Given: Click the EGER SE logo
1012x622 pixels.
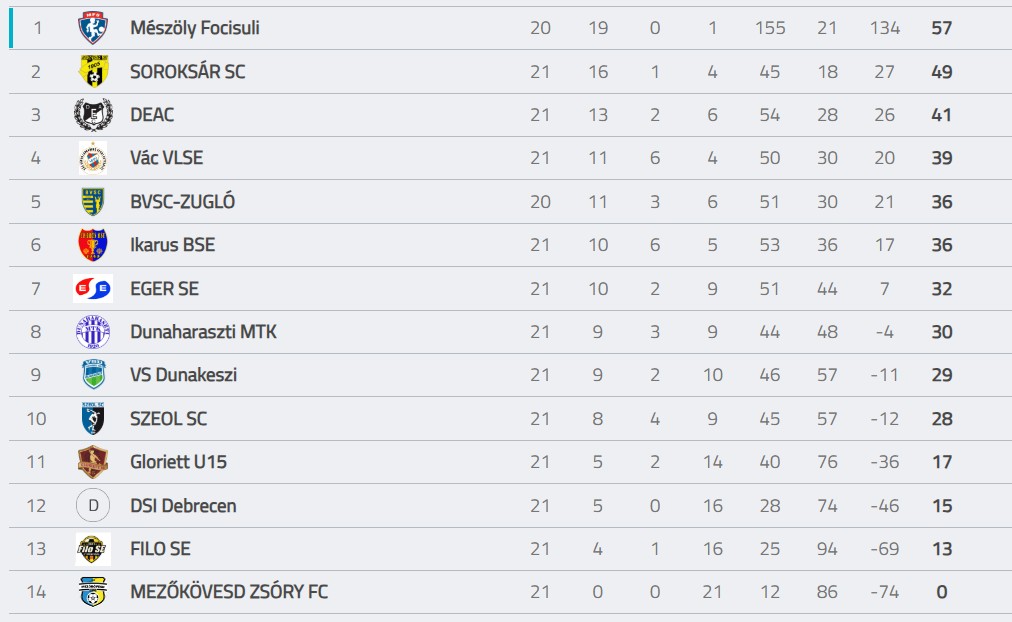Looking at the screenshot, I should pos(93,288).
